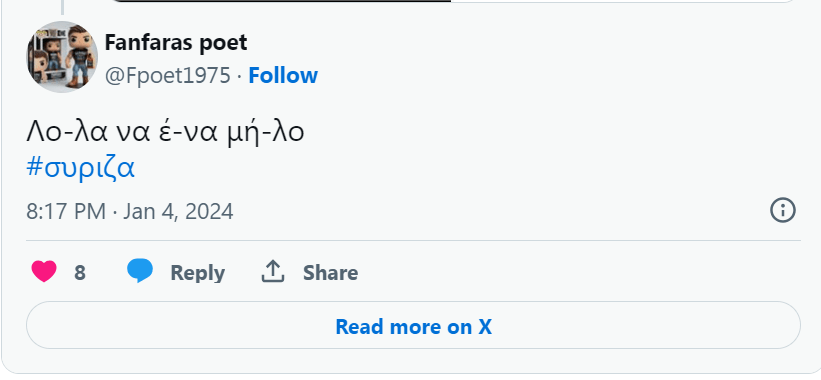Like the tweet with the pink heart icon
Image resolution: width=821 pixels, height=380 pixels.
coord(44,272)
